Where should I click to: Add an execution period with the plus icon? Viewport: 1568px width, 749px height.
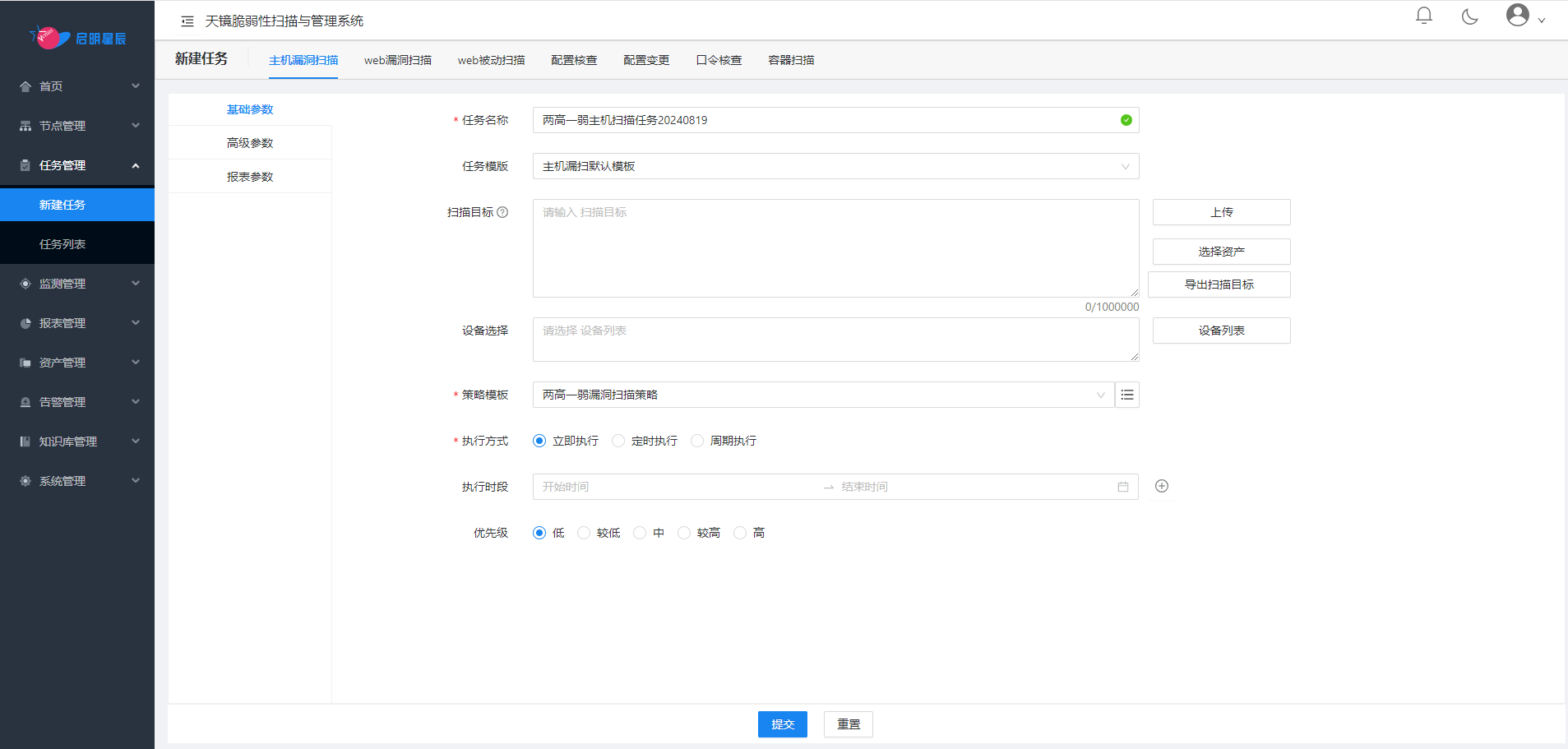click(1162, 486)
